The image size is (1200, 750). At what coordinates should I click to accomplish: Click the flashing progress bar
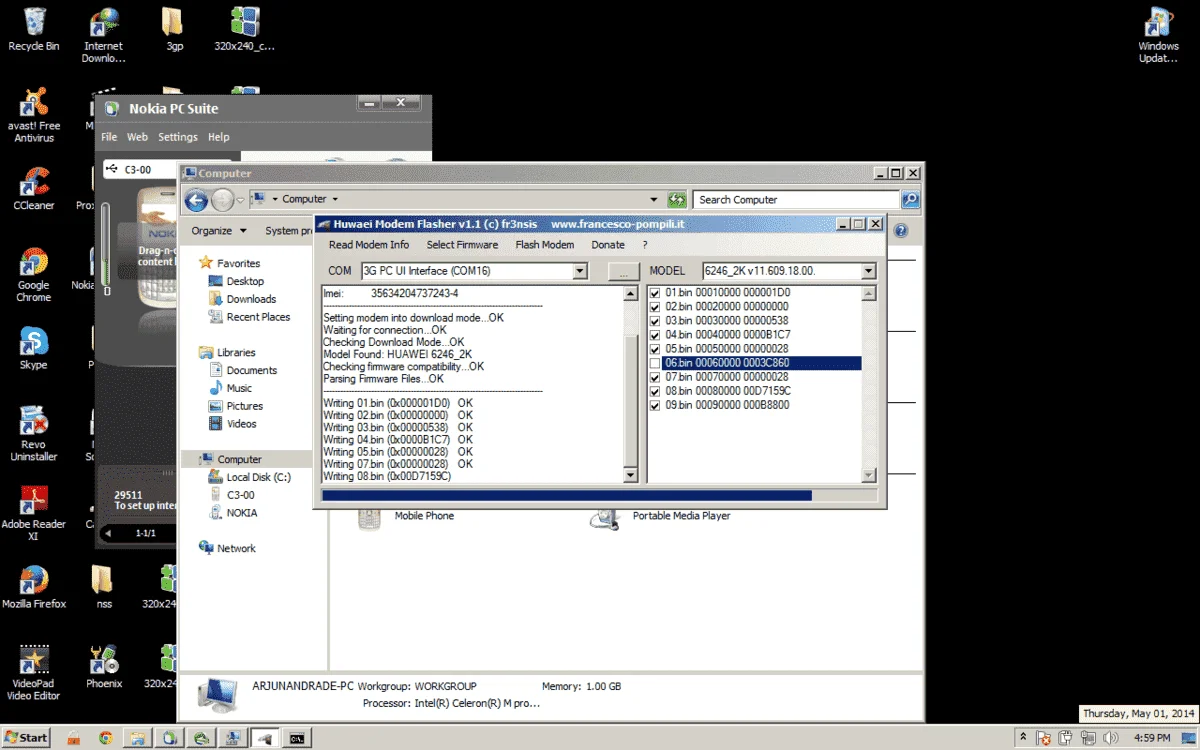[599, 495]
